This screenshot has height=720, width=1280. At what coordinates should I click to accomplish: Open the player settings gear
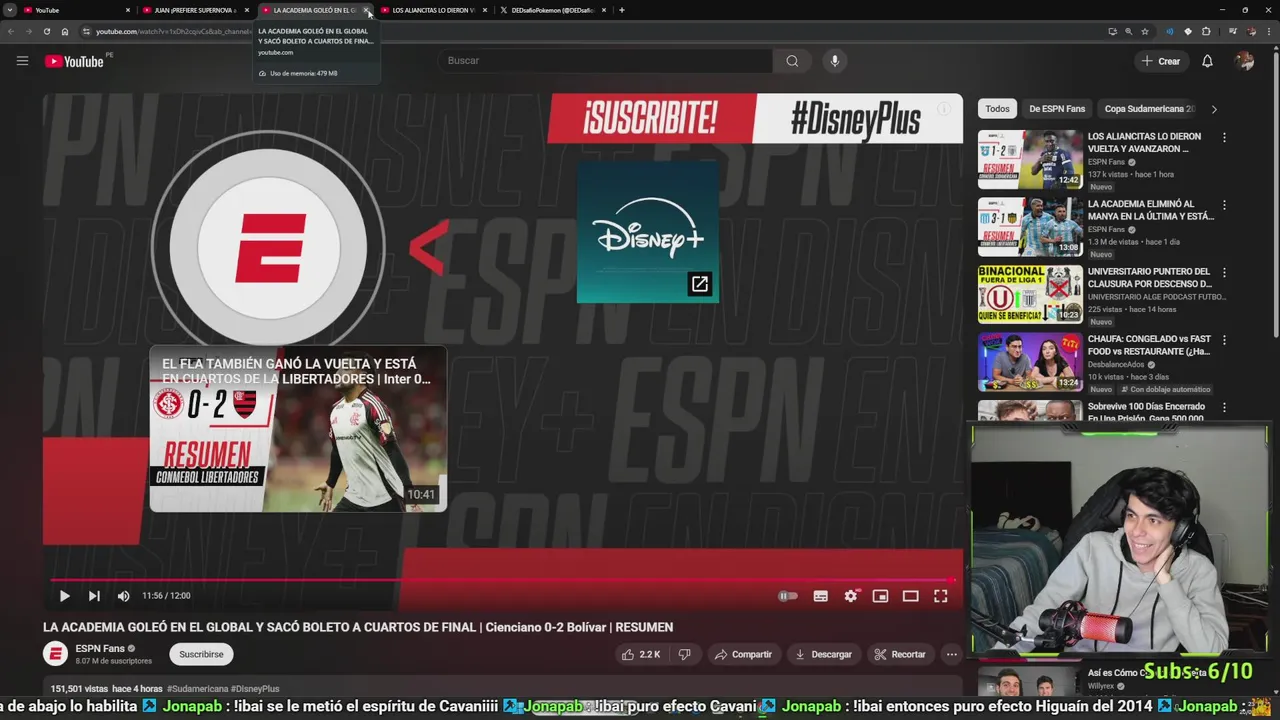point(851,596)
